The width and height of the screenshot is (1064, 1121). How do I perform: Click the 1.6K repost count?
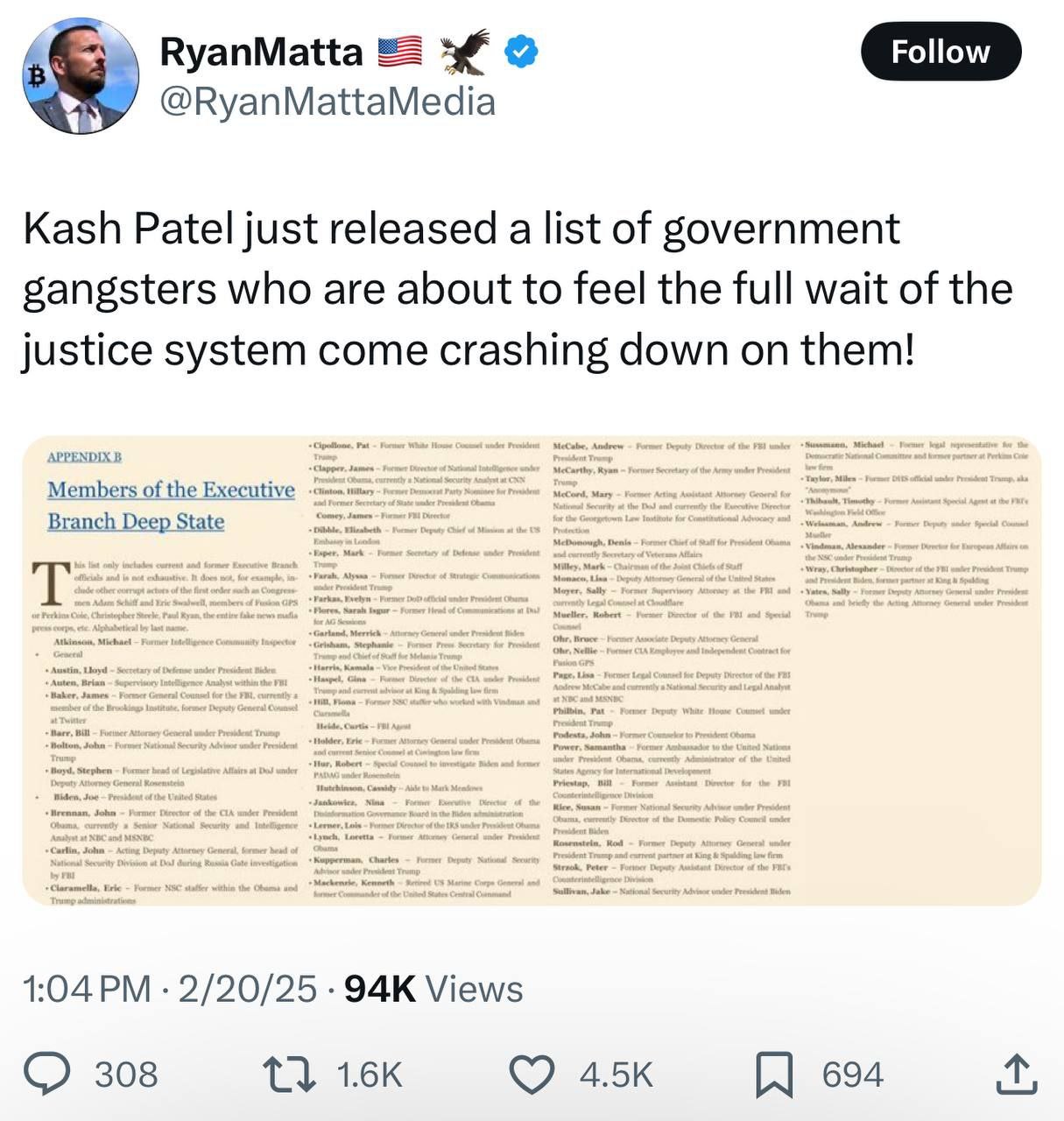pos(370,1075)
